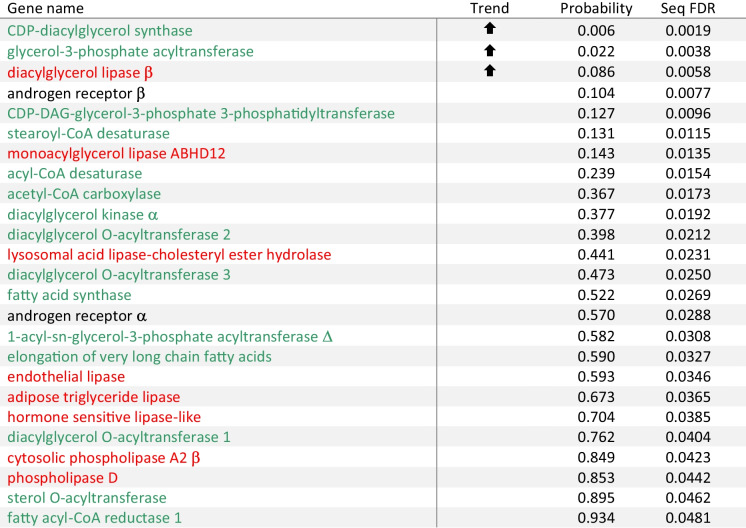This screenshot has height=528, width=746.
Task: Click Seq FDR value 0.0269
Action: click(688, 295)
